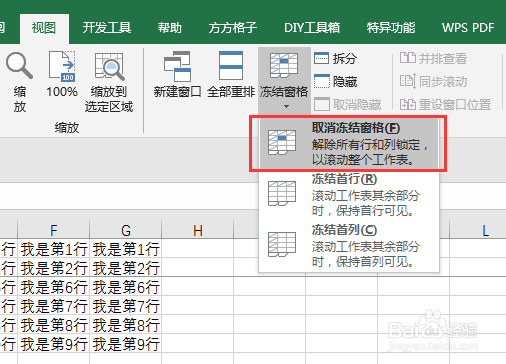The width and height of the screenshot is (506, 364).
Task: Click cell F with 我是第7行
Action: [53, 306]
